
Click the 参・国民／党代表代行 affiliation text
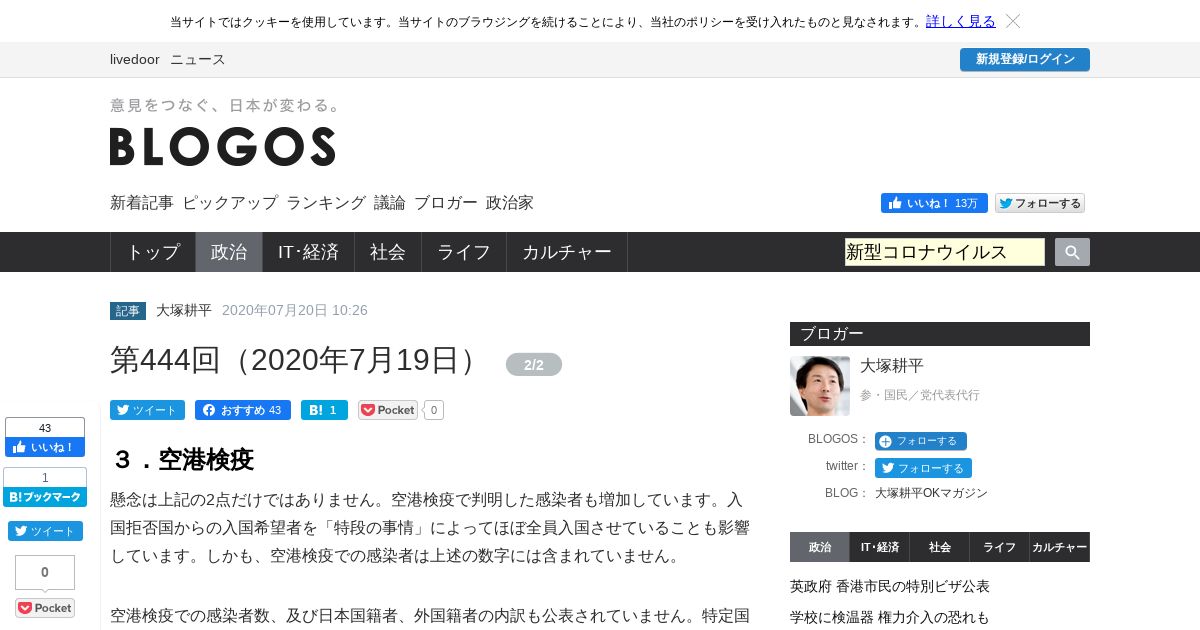920,395
